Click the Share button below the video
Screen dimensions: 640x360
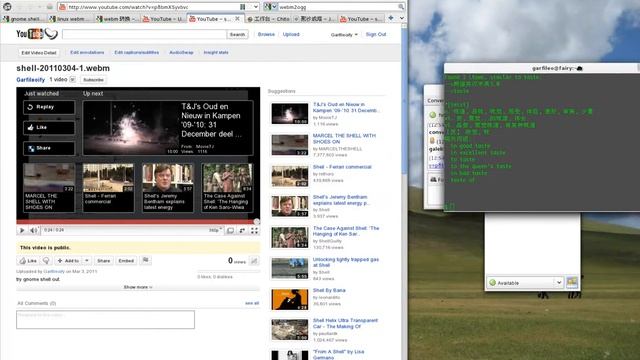[103, 260]
